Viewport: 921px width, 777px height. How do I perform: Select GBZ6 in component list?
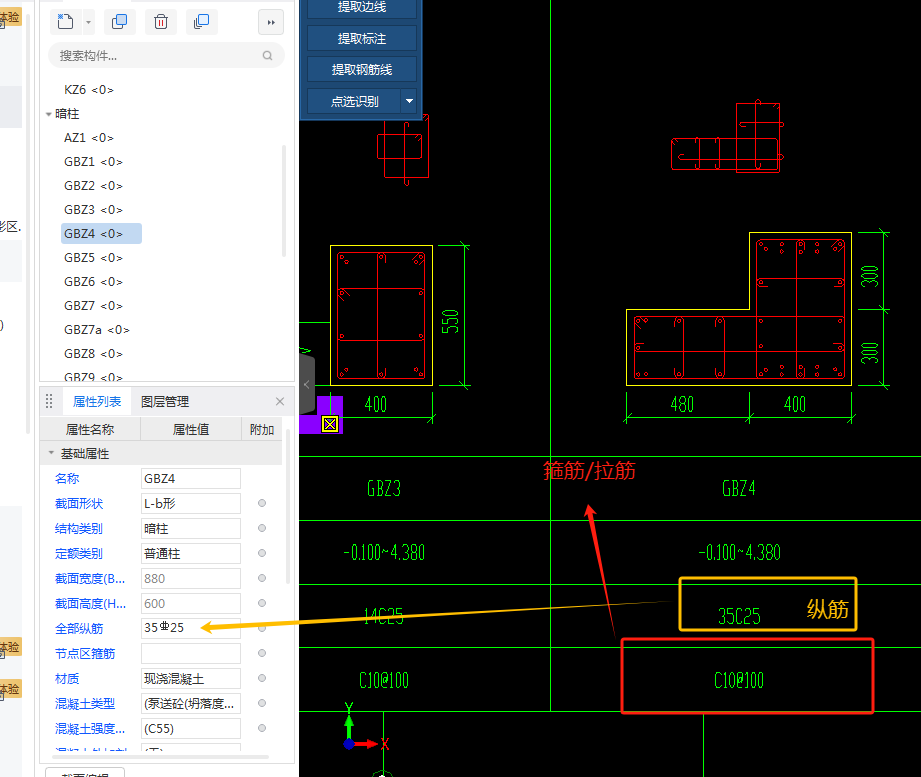[93, 282]
